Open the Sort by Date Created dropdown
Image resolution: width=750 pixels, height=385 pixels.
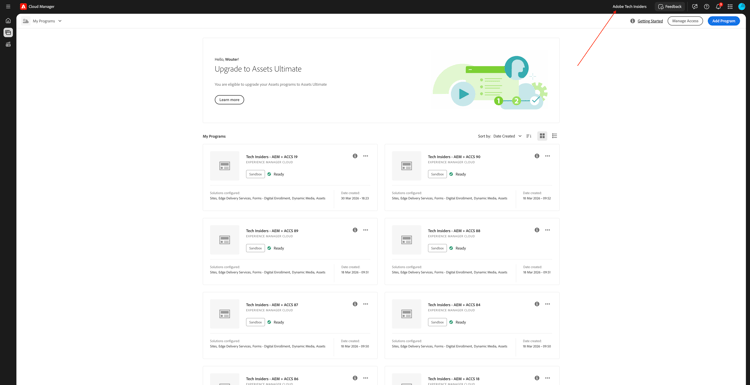click(x=507, y=136)
